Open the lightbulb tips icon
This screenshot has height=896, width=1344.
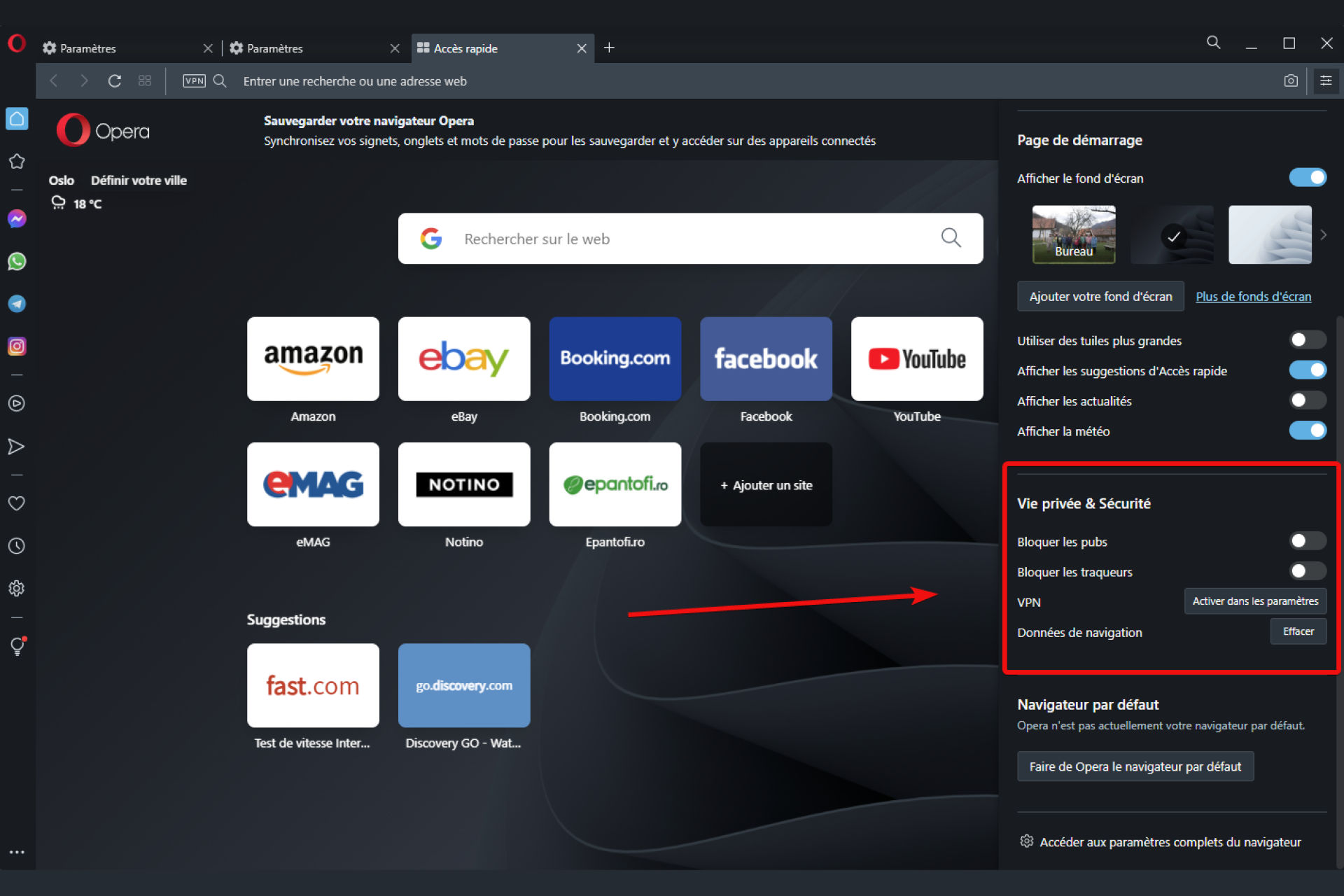click(x=17, y=646)
